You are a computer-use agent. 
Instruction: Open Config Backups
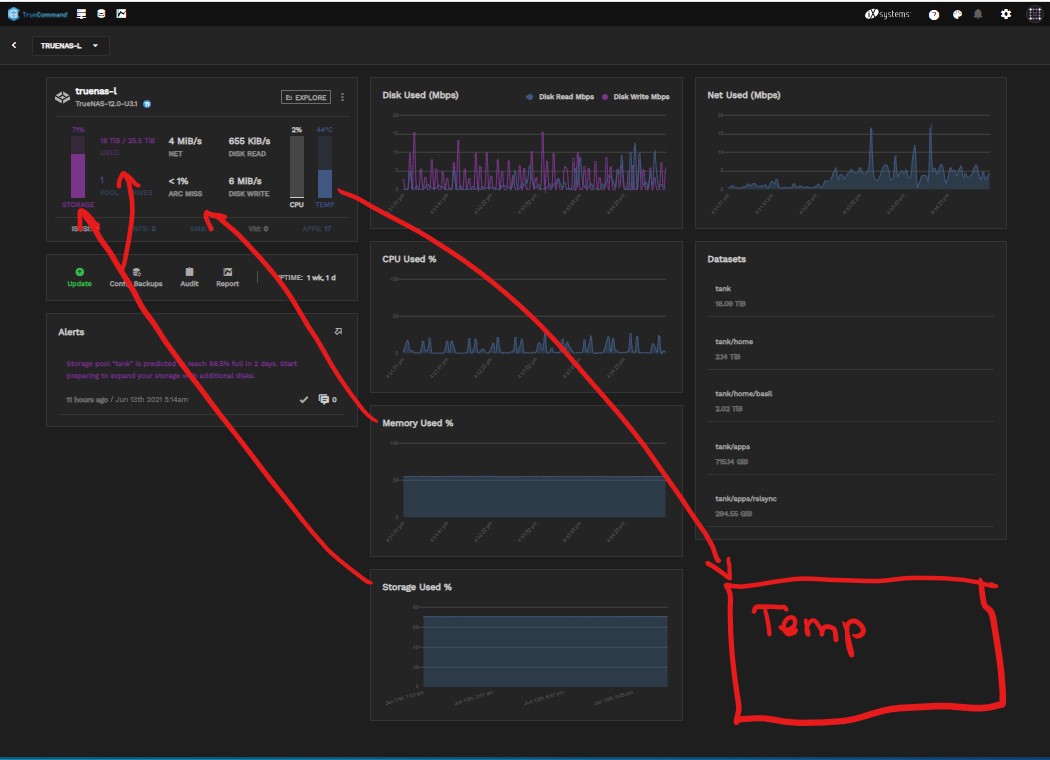(x=136, y=277)
